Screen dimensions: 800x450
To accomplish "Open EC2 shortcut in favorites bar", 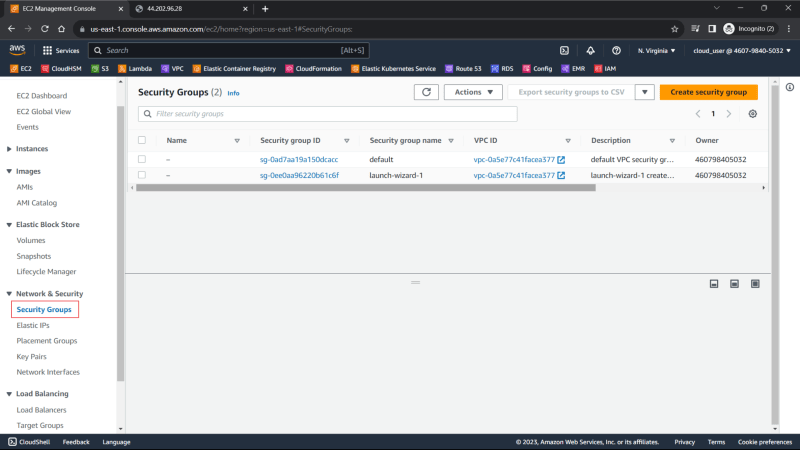I will pos(21,68).
